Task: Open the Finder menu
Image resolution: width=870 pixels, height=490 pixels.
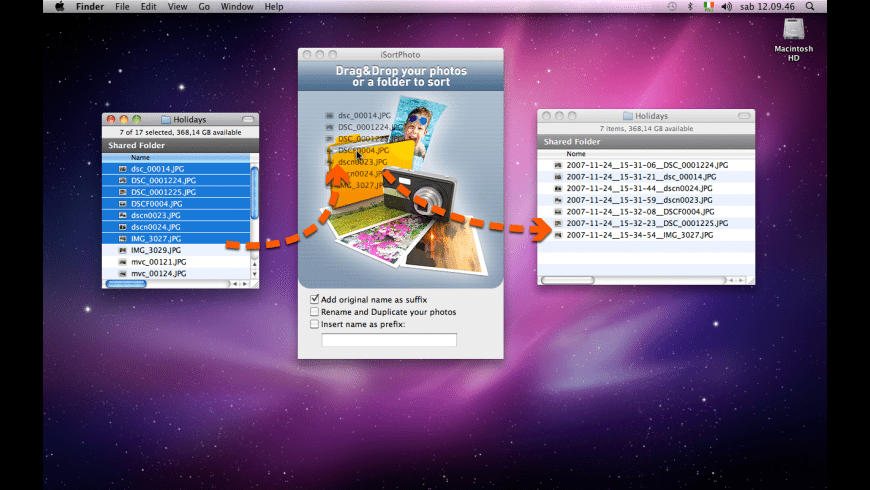Action: pos(89,7)
